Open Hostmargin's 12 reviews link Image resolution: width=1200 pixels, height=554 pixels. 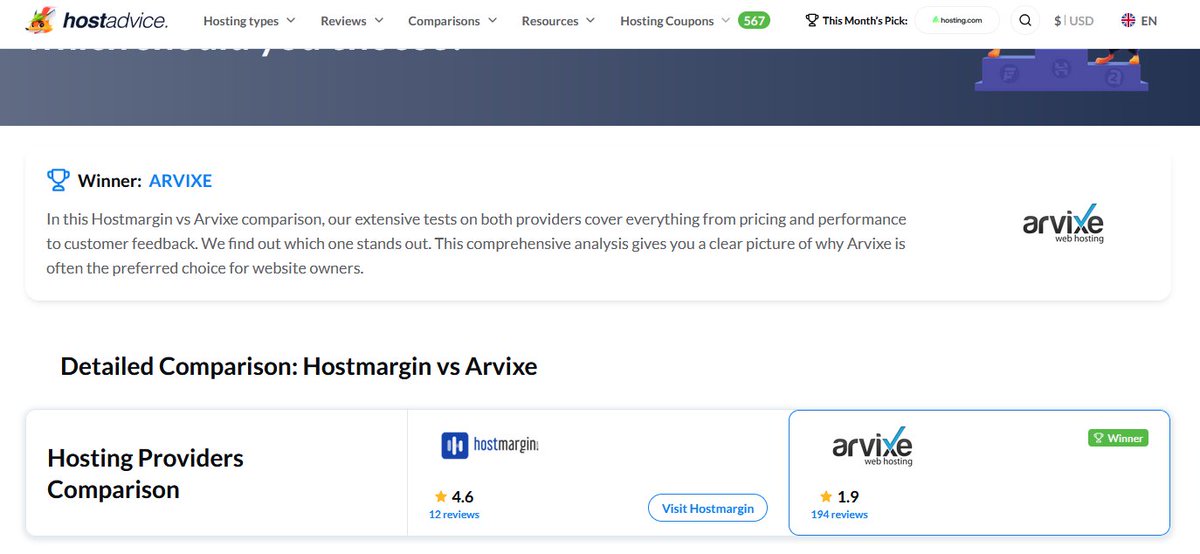[454, 515]
